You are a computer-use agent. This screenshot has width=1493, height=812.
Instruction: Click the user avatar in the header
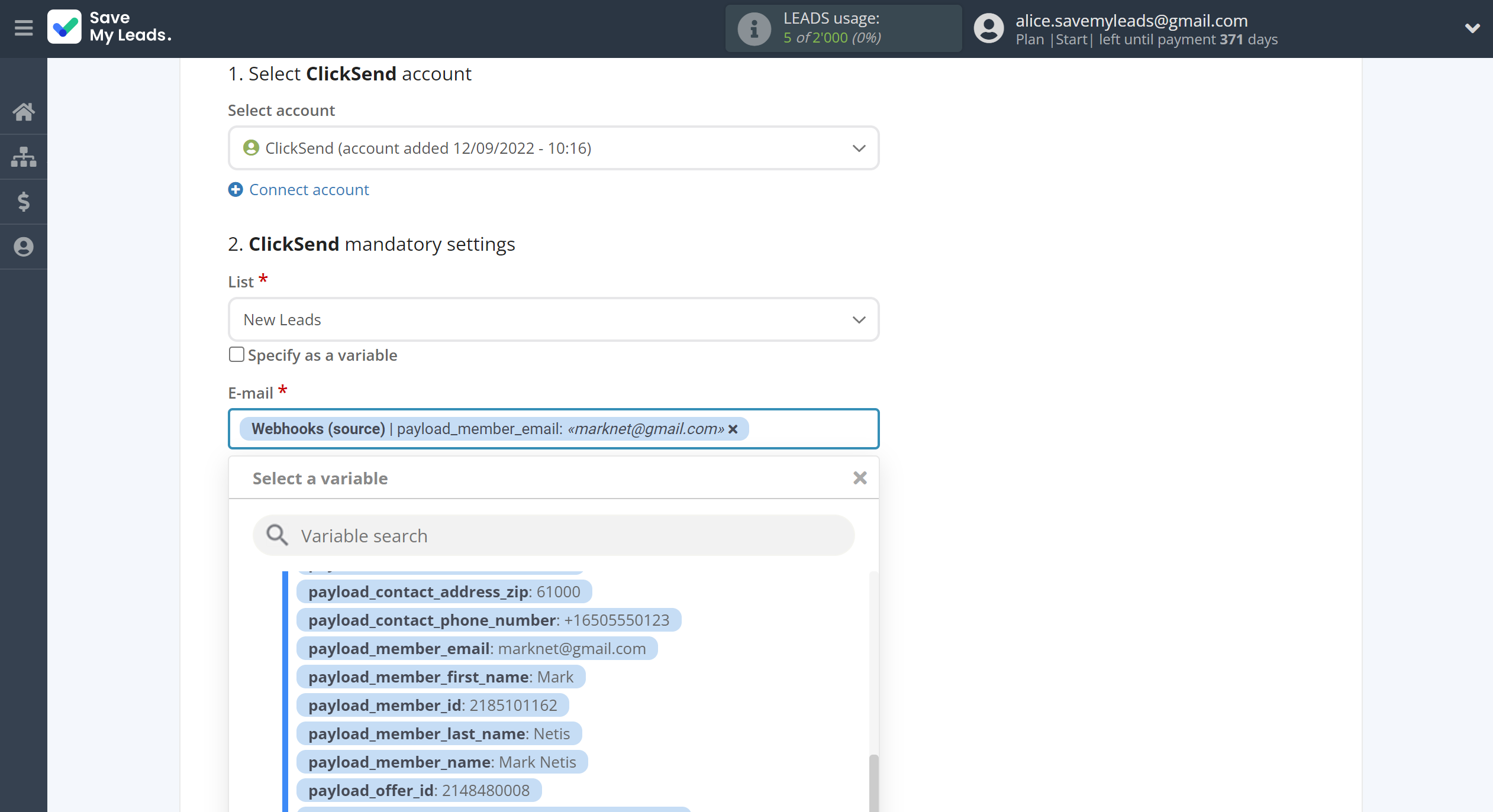(989, 28)
